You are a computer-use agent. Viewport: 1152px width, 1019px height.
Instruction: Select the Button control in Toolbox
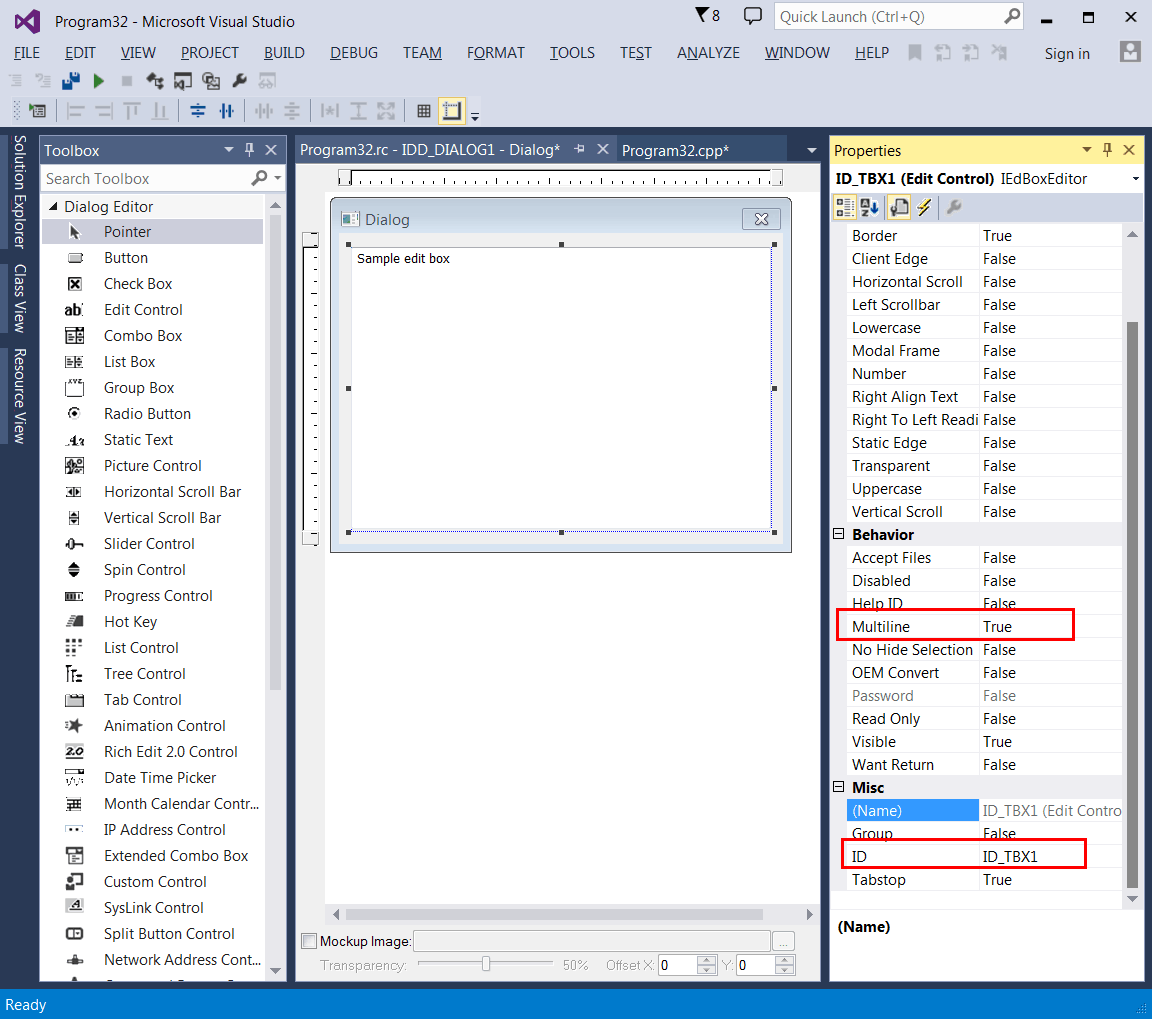point(152,258)
